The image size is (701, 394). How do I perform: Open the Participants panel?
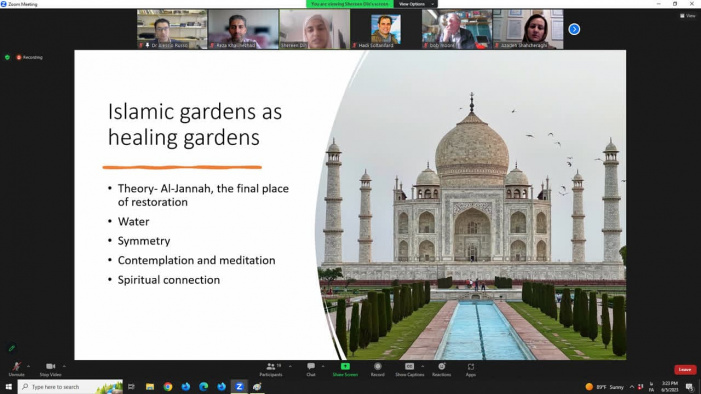[x=270, y=369]
